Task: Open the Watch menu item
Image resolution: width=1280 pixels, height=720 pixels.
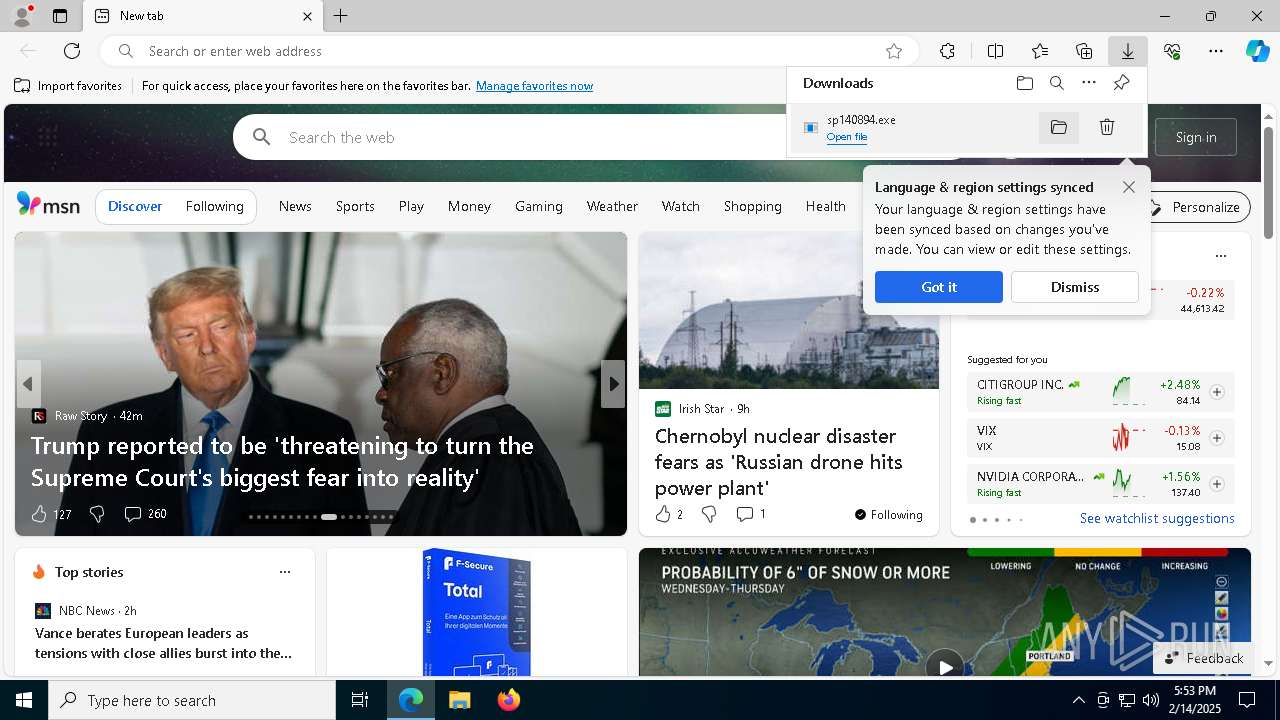Action: click(x=680, y=206)
